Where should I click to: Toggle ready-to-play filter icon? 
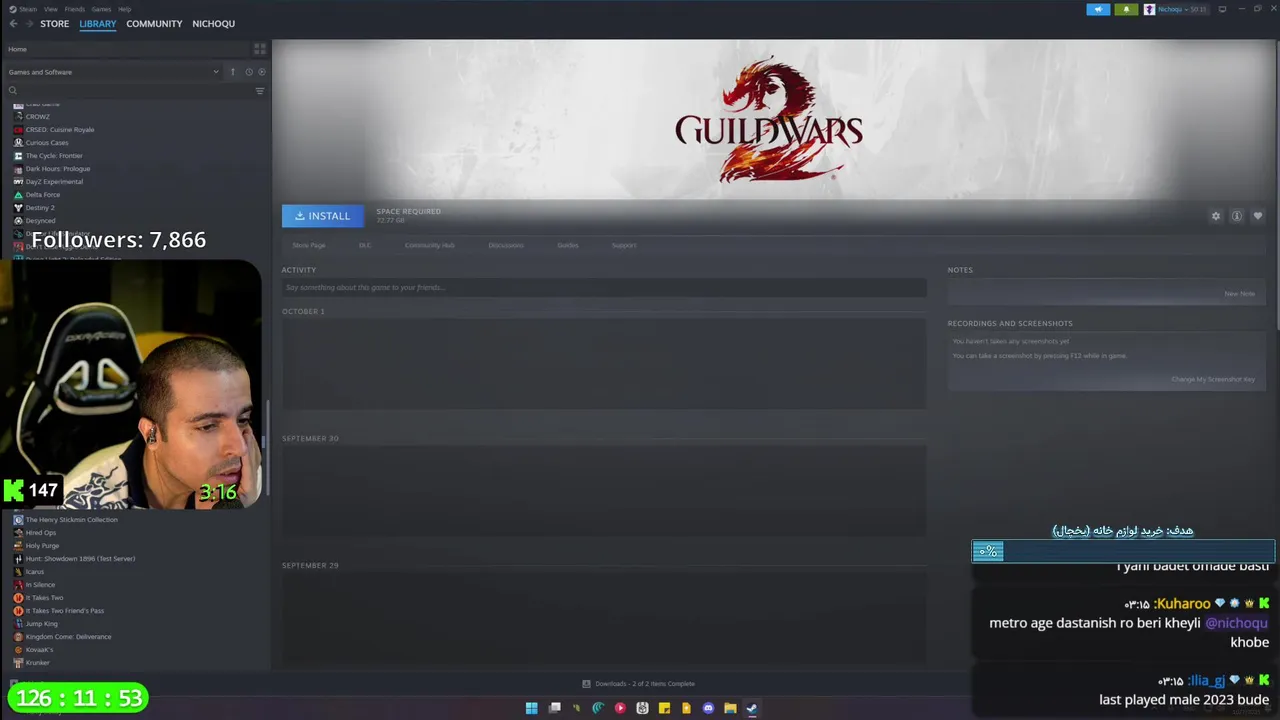pos(262,72)
